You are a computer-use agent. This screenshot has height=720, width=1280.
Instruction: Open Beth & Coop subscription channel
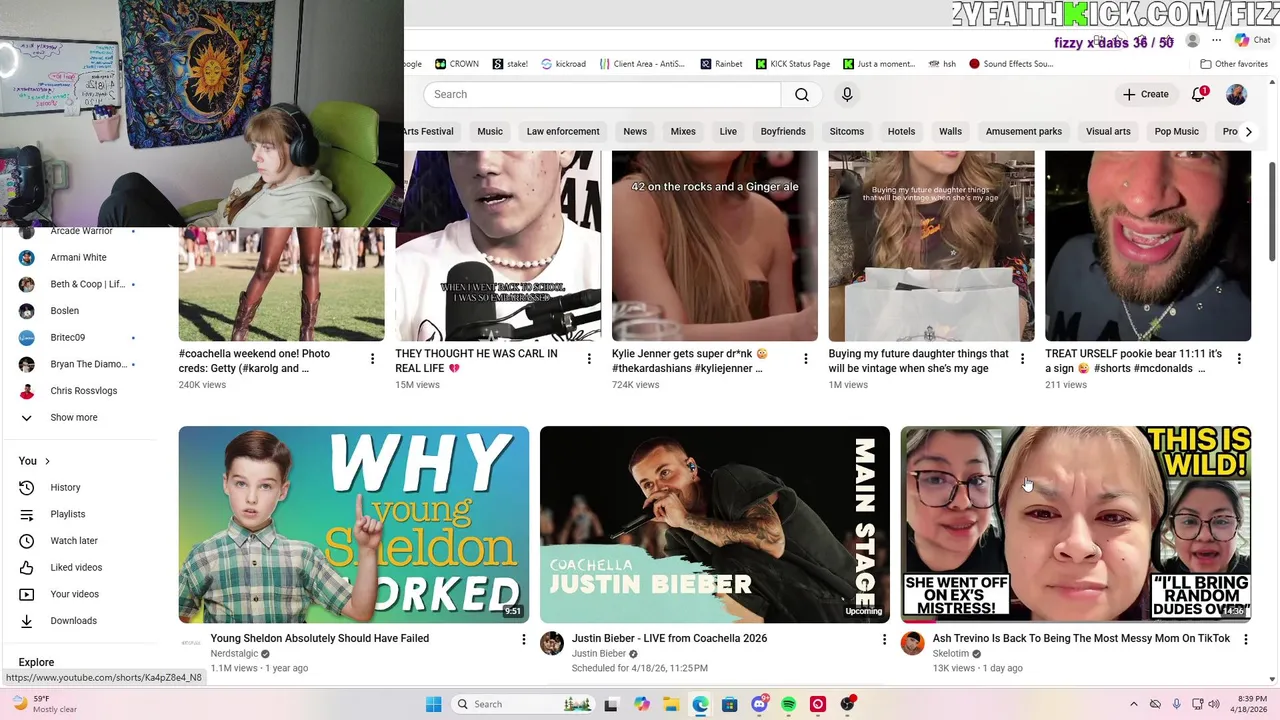[x=78, y=284]
